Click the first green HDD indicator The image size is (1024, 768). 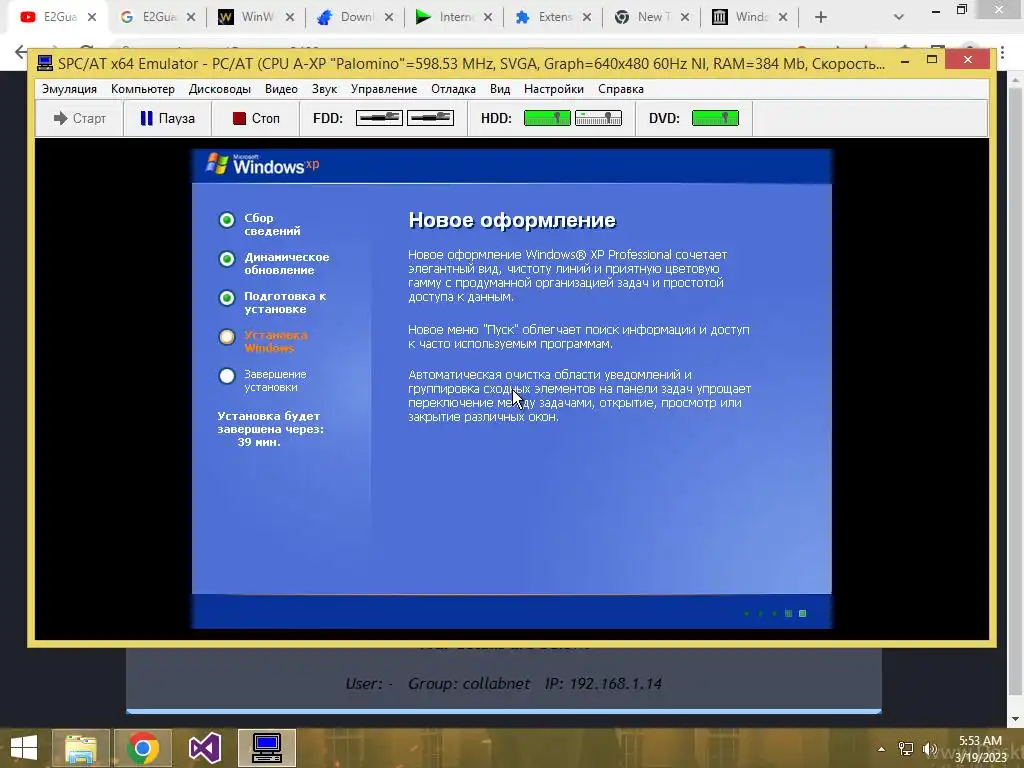point(547,118)
